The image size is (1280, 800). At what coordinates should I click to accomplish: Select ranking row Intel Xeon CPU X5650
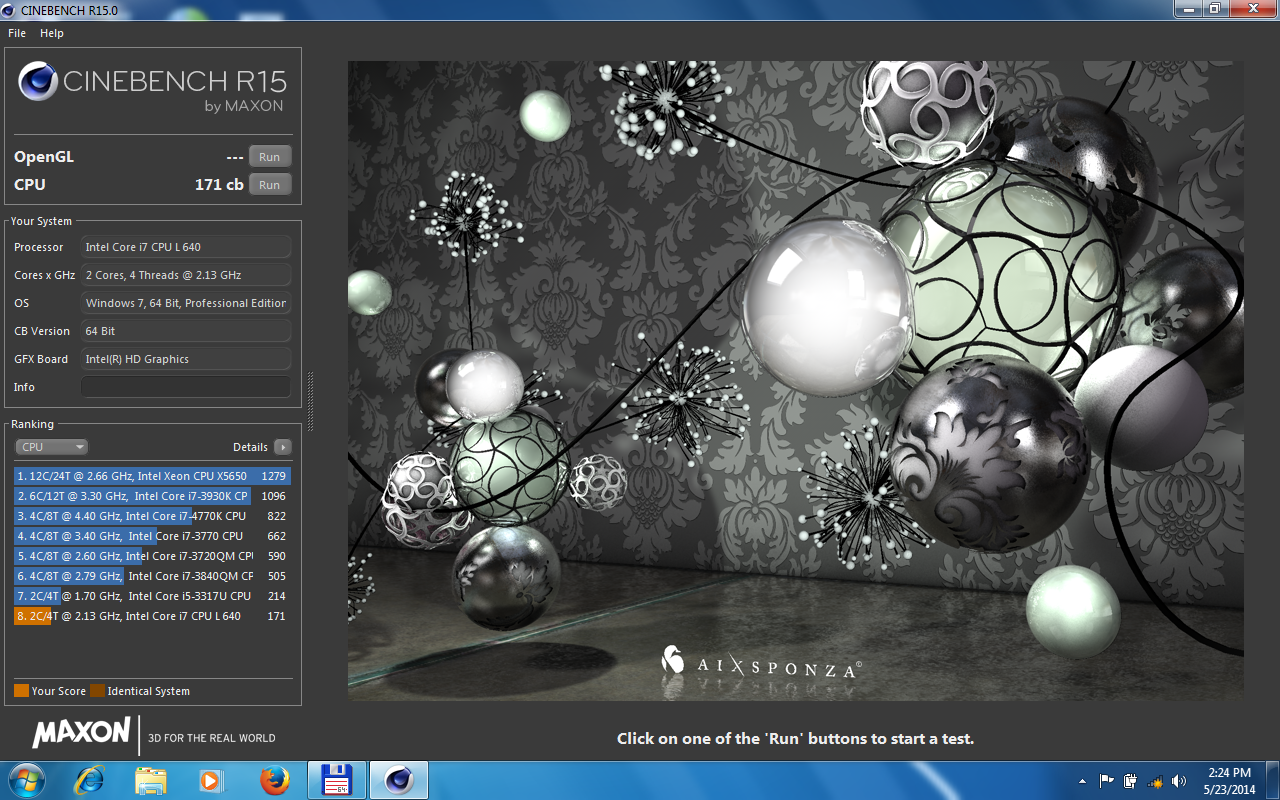click(152, 476)
